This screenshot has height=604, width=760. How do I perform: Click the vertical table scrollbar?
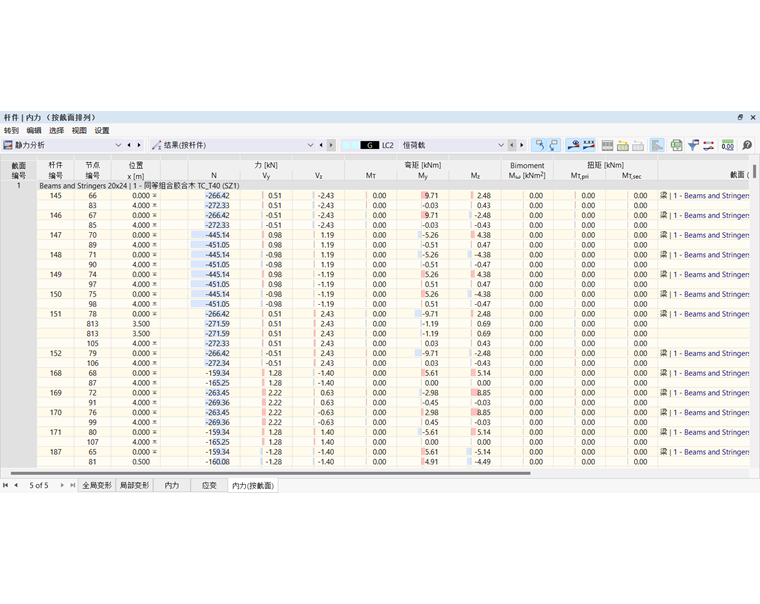755,172
